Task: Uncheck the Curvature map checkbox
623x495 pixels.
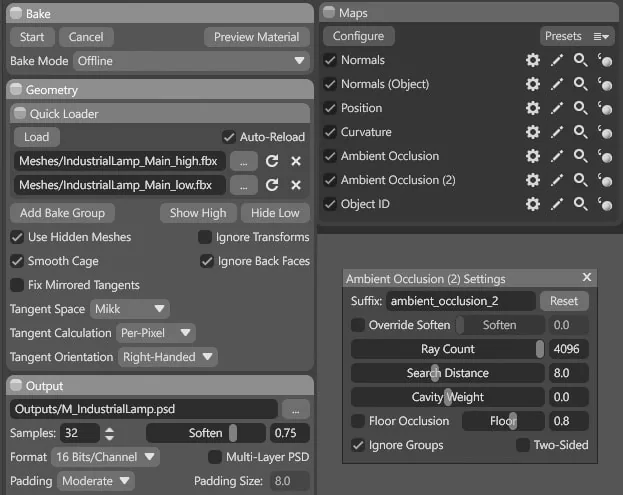Action: point(330,132)
